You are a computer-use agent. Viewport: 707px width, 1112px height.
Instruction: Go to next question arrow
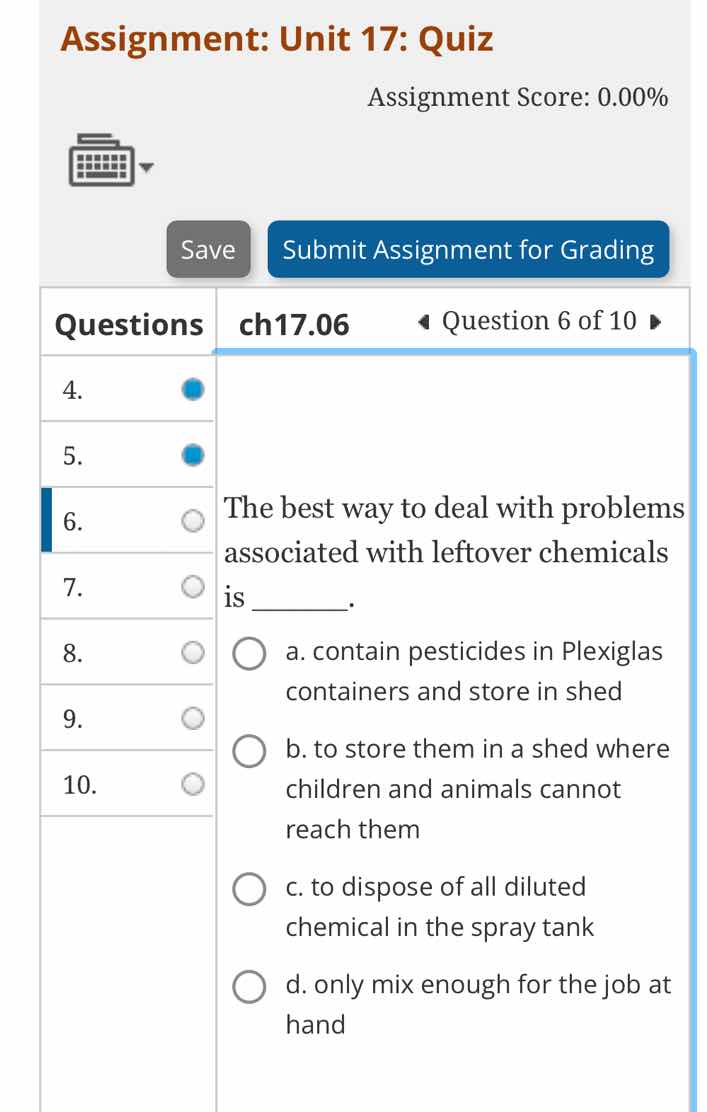coord(655,322)
